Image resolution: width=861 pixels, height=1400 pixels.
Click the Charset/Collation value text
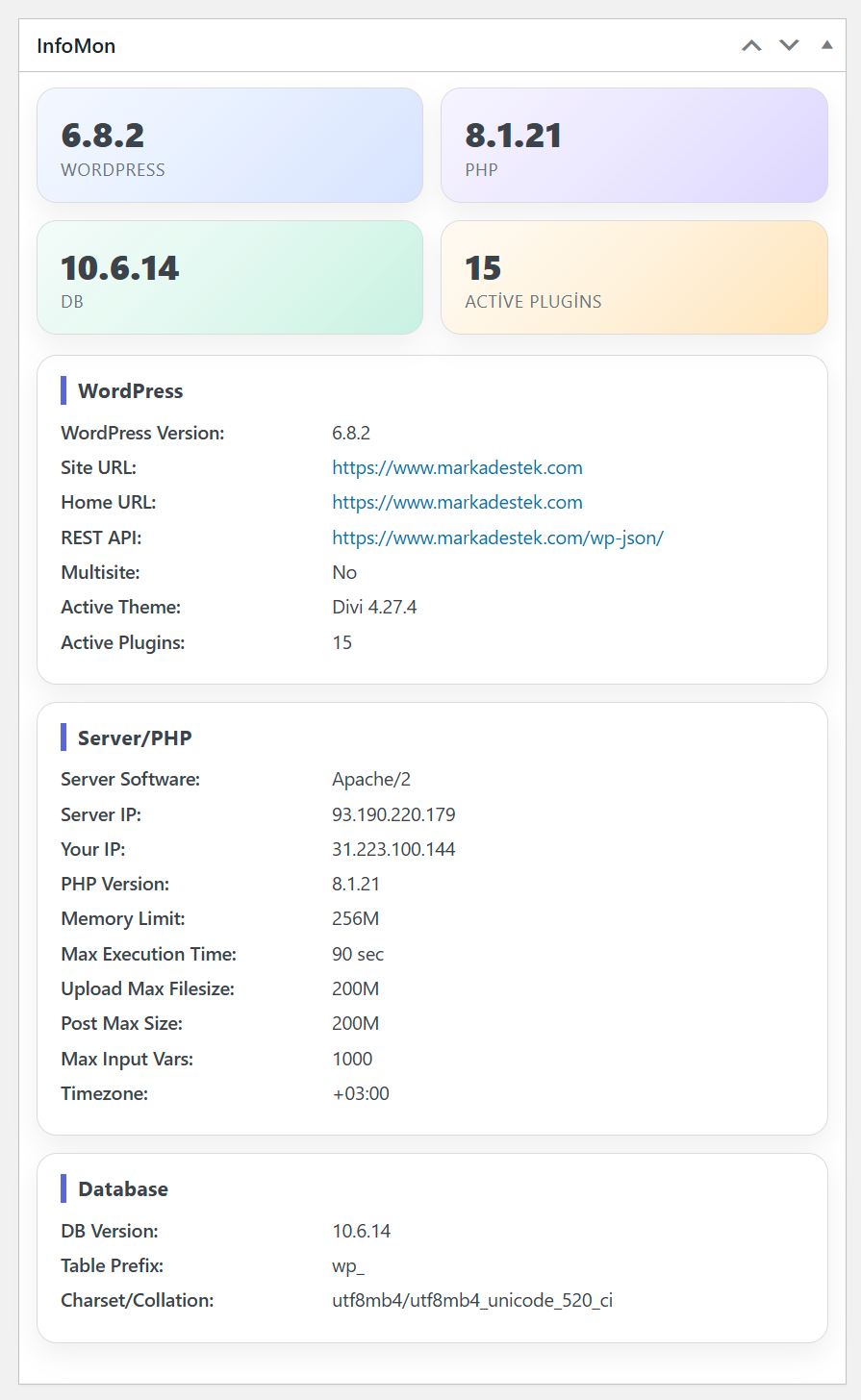pyautogui.click(x=472, y=1301)
